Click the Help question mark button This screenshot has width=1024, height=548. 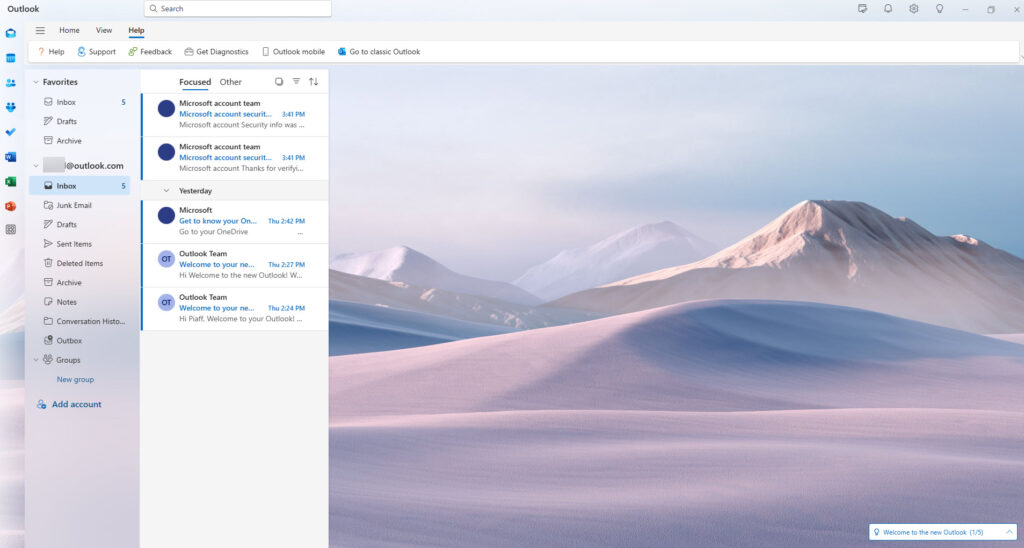pyautogui.click(x=51, y=52)
